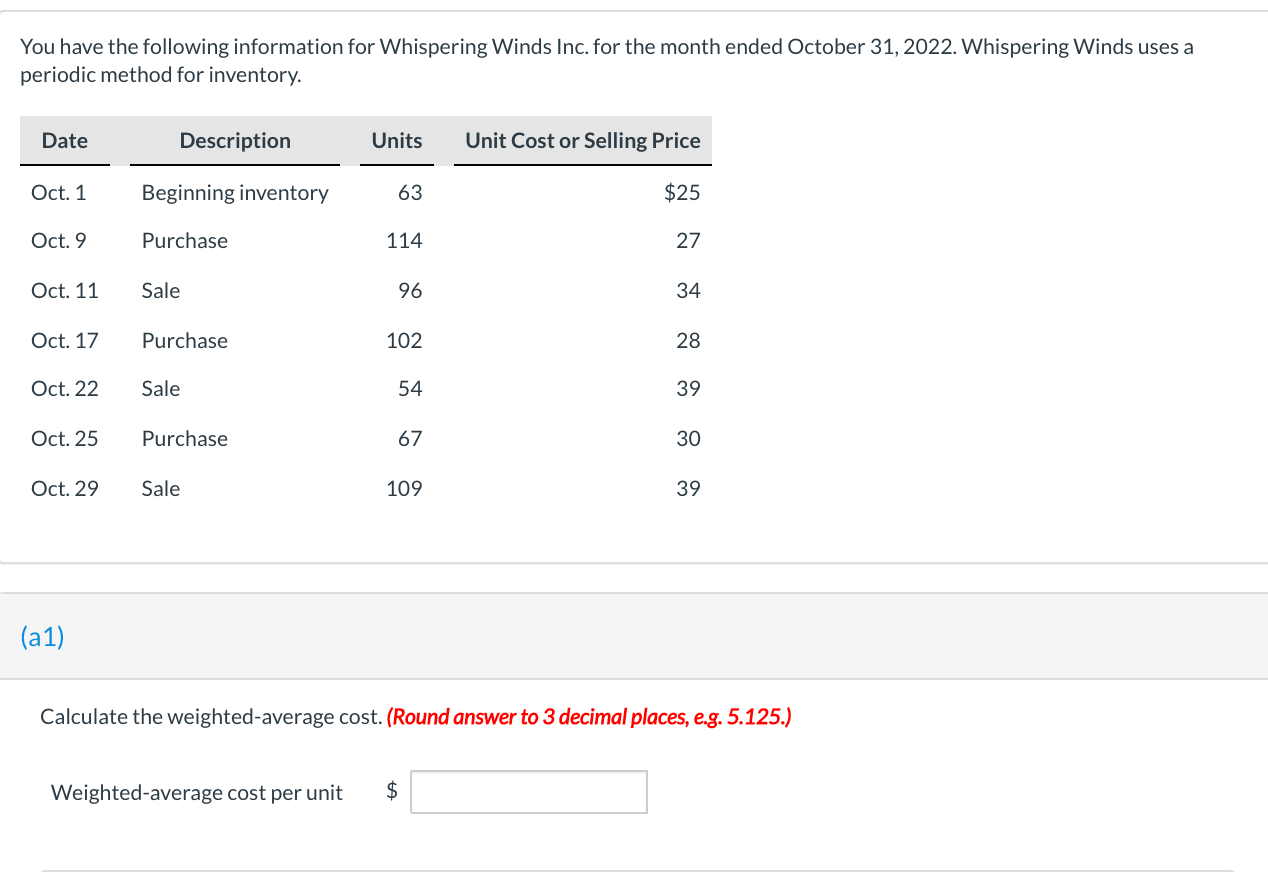Click the Oct. 9 Purchase entry
This screenshot has height=872, width=1268.
click(184, 240)
